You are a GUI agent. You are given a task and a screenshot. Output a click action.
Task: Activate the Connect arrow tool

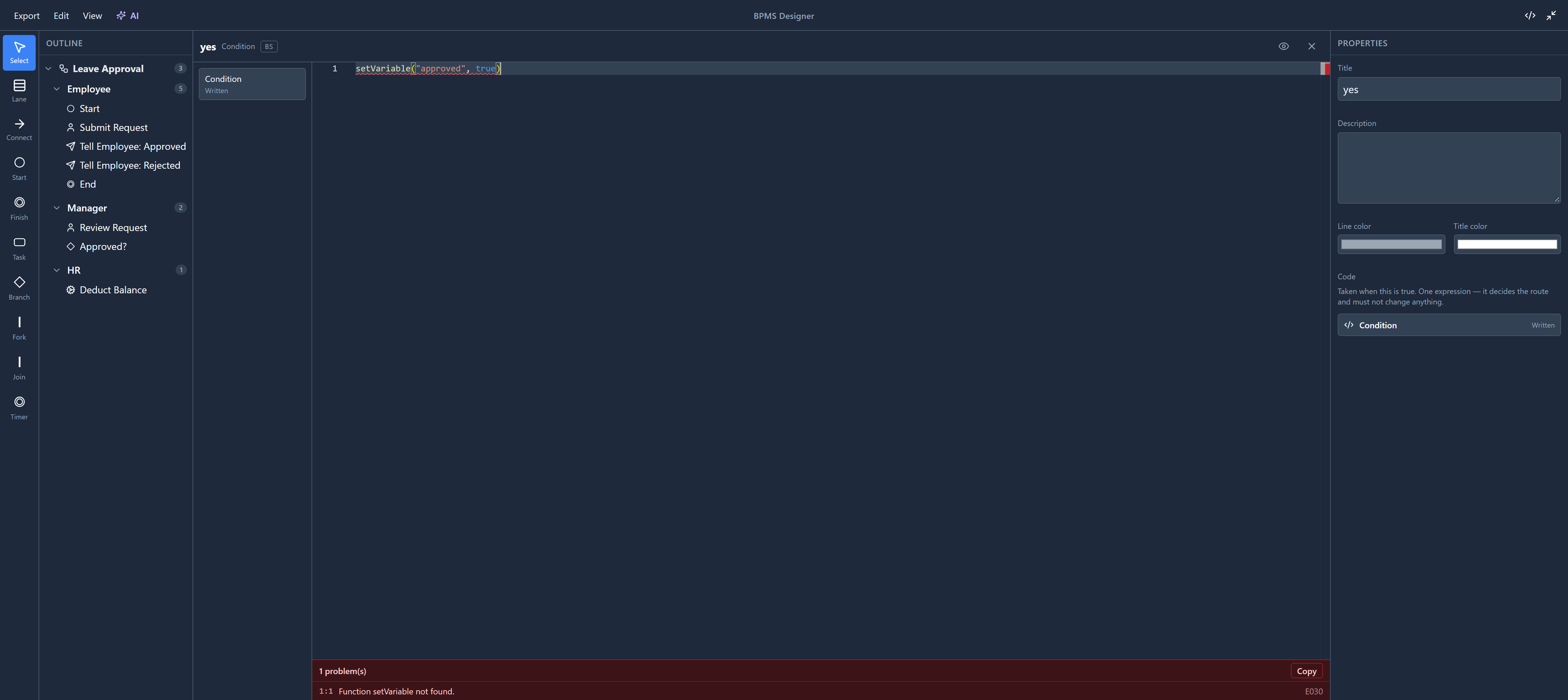(x=19, y=129)
